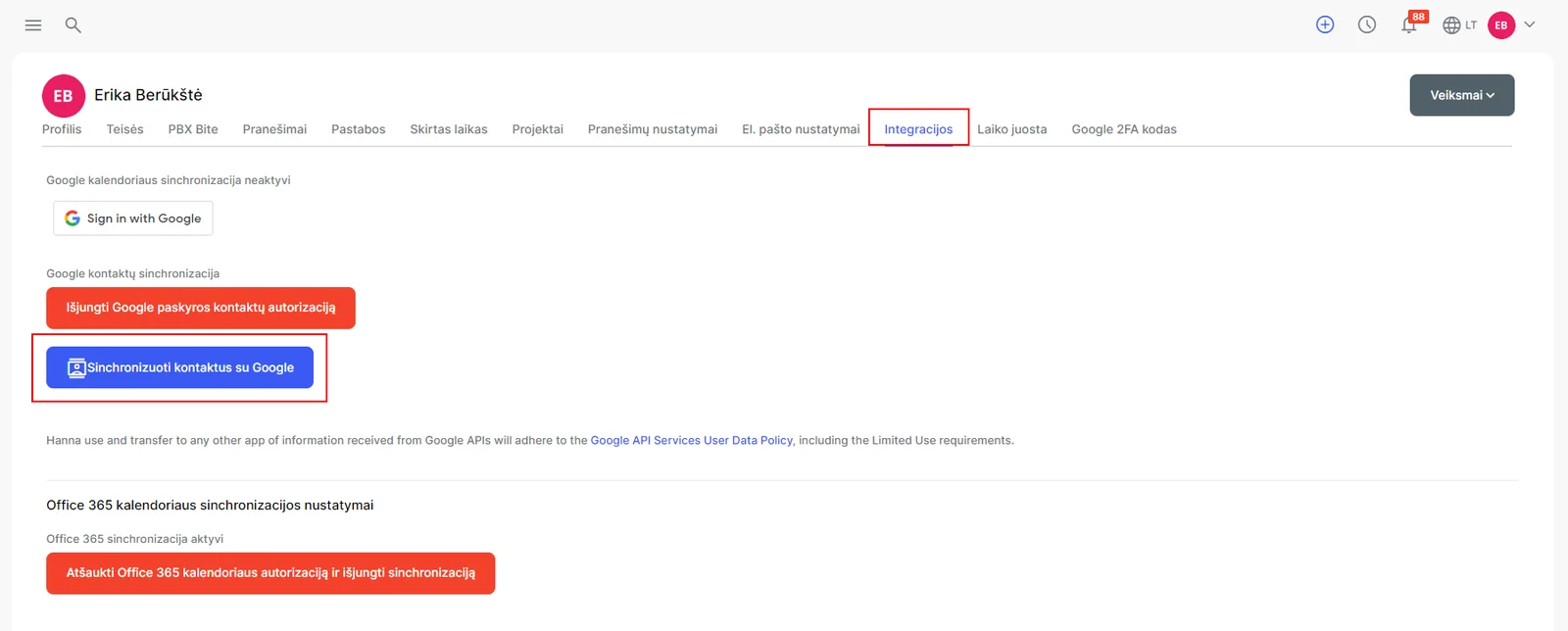This screenshot has width=1568, height=631.
Task: Change language with the LT globe
Action: (1459, 25)
